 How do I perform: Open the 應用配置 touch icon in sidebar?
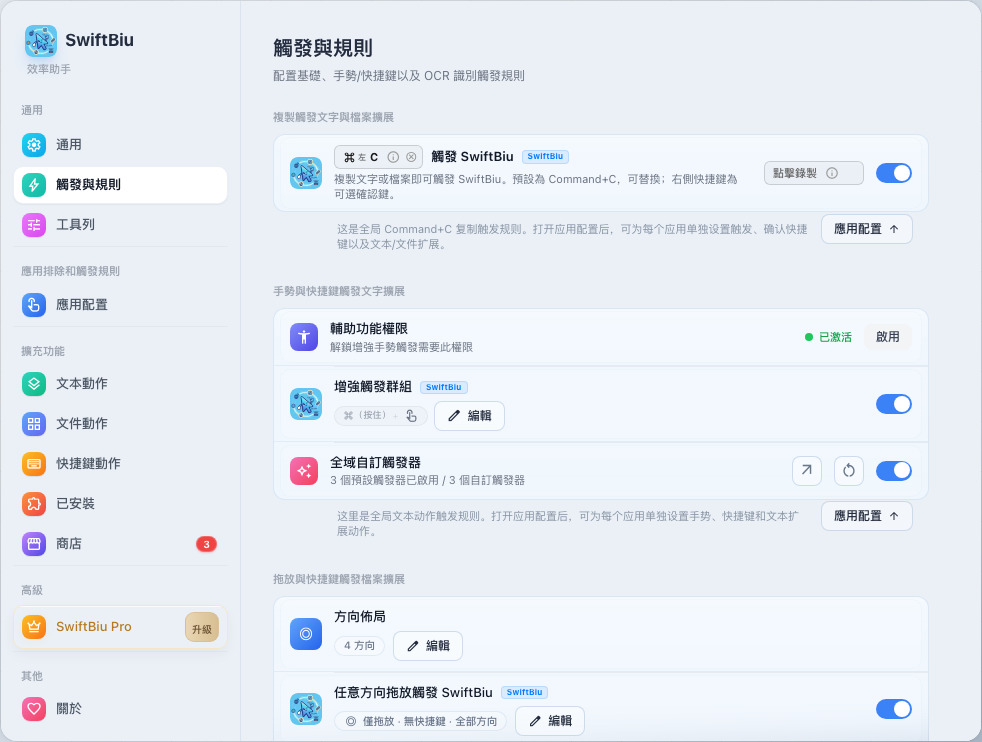pyautogui.click(x=34, y=305)
